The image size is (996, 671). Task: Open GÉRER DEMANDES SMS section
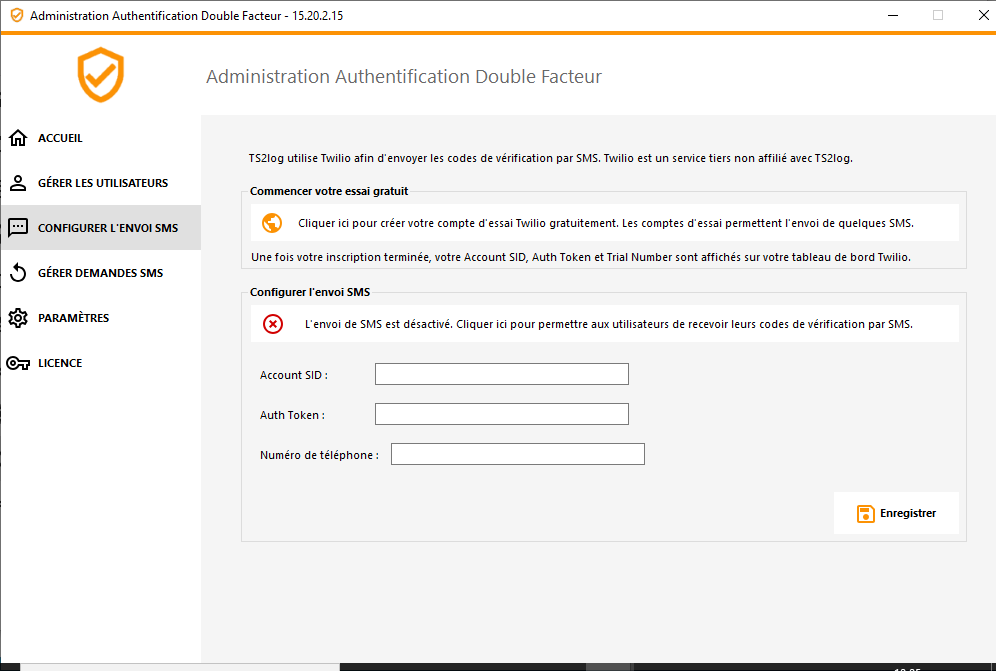point(101,273)
